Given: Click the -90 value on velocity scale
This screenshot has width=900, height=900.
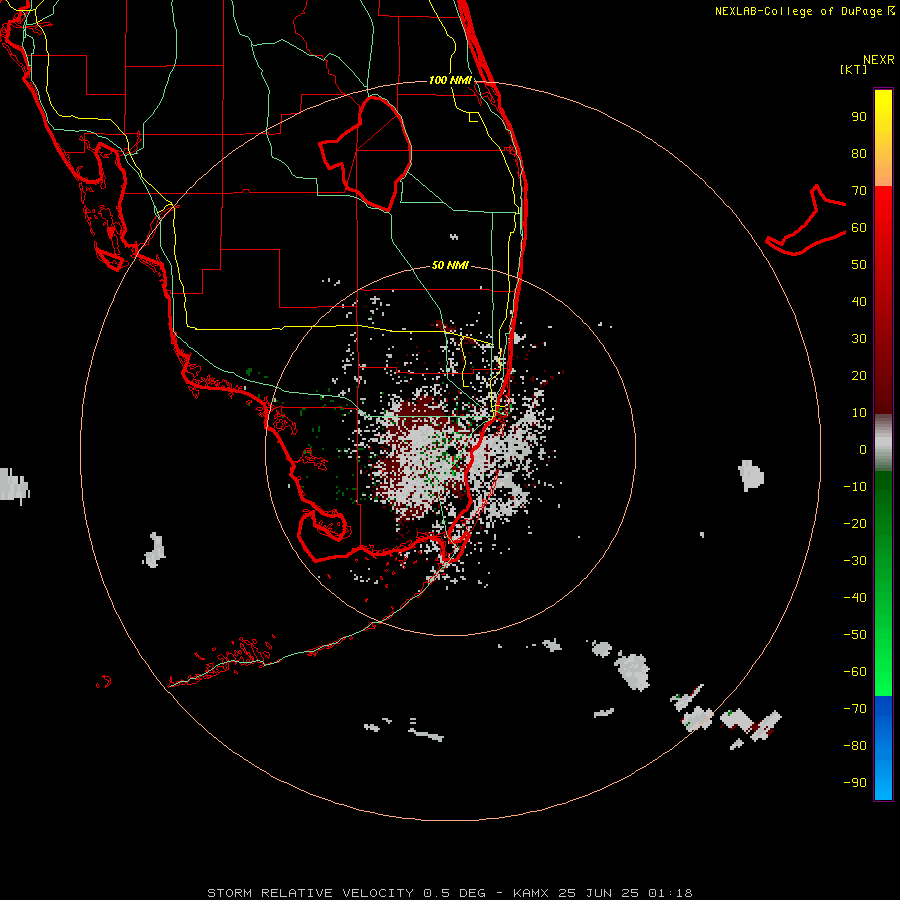Looking at the screenshot, I should pyautogui.click(x=855, y=783).
